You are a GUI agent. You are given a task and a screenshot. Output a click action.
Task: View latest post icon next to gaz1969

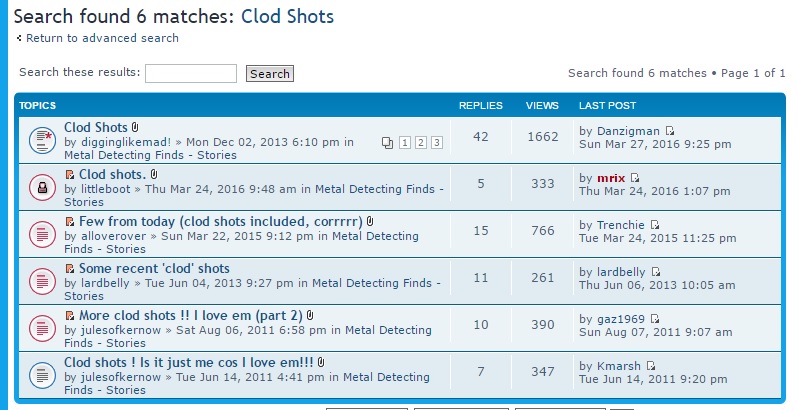pyautogui.click(x=655, y=319)
